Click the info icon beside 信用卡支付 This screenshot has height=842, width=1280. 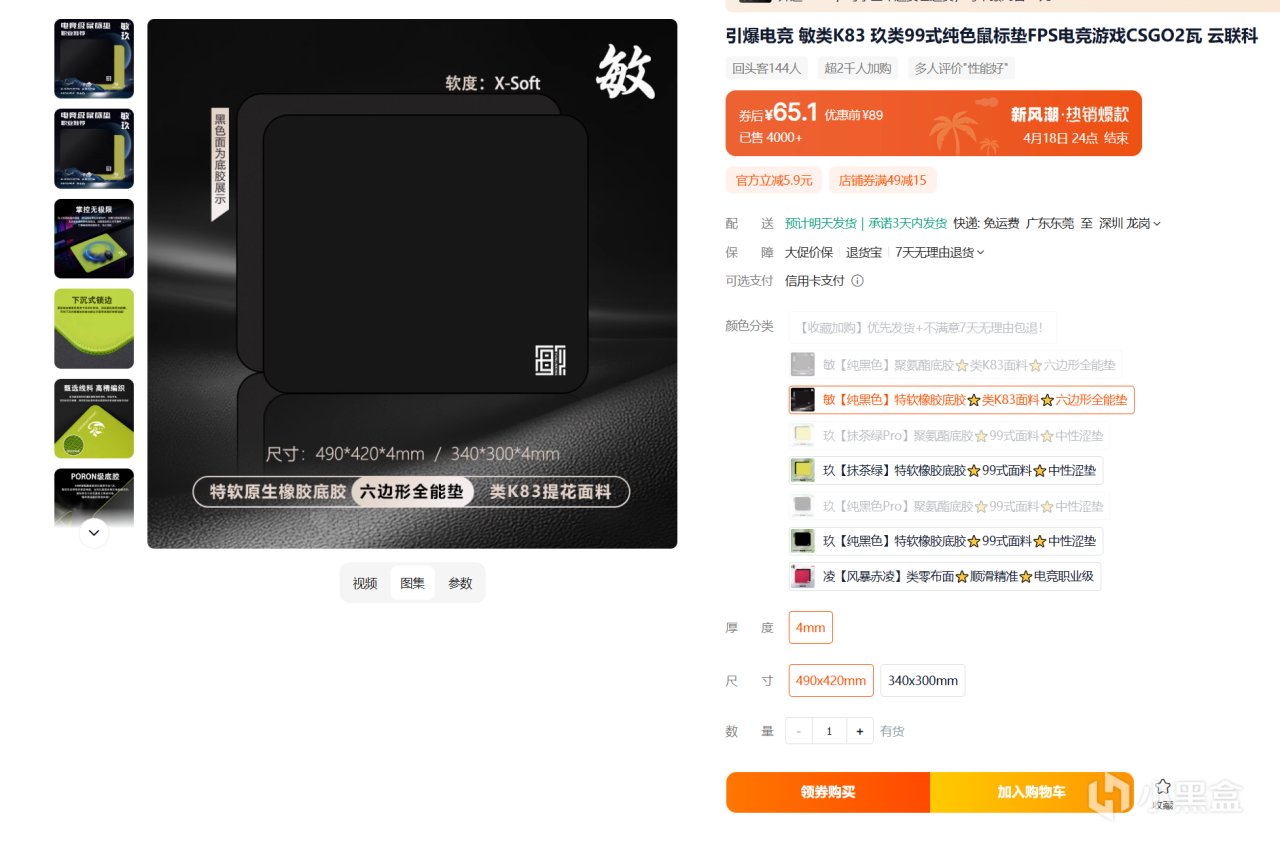(x=857, y=281)
